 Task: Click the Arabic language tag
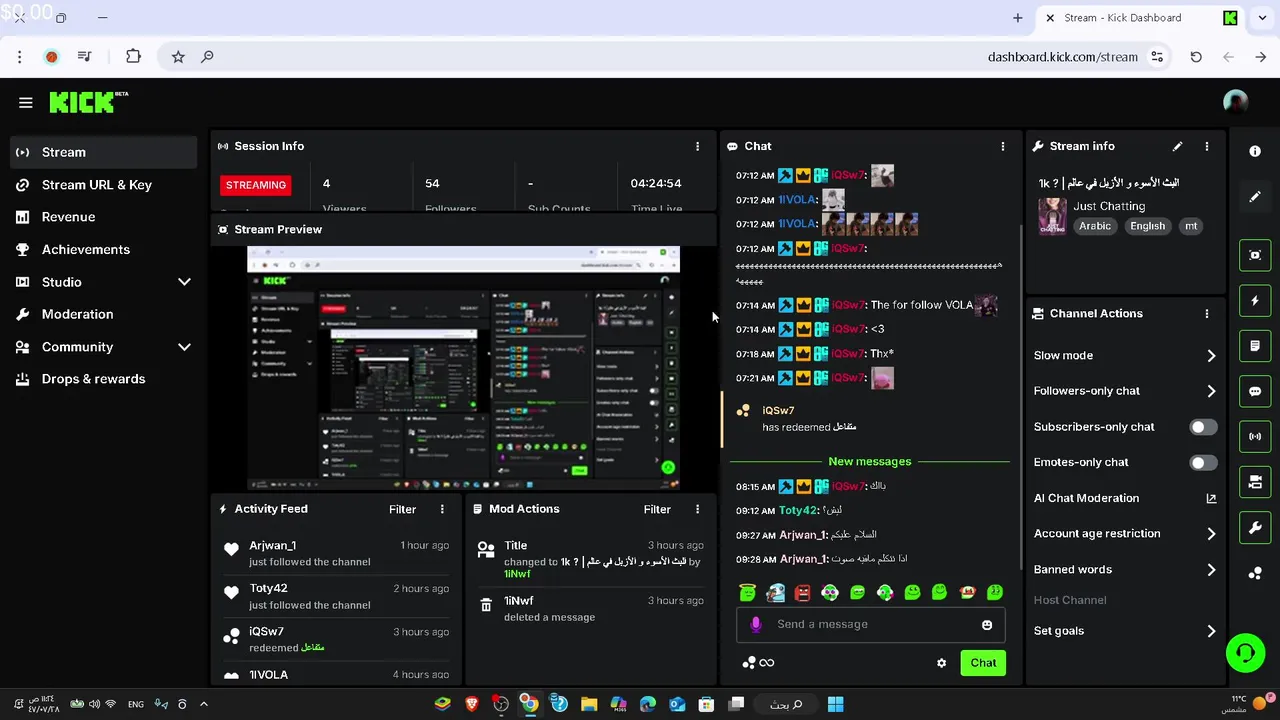[x=1095, y=226]
